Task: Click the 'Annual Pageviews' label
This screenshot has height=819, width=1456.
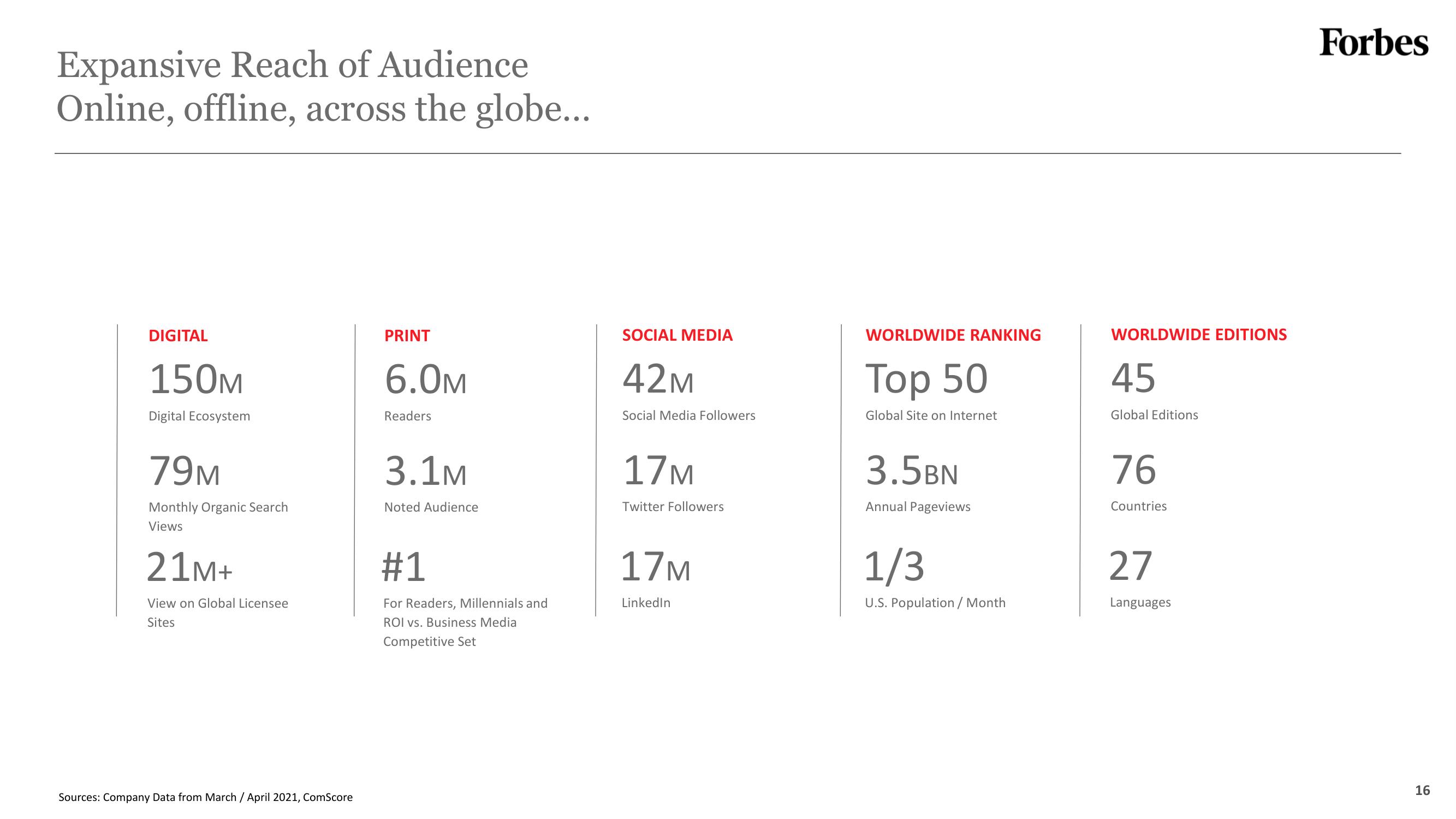Action: (x=918, y=507)
